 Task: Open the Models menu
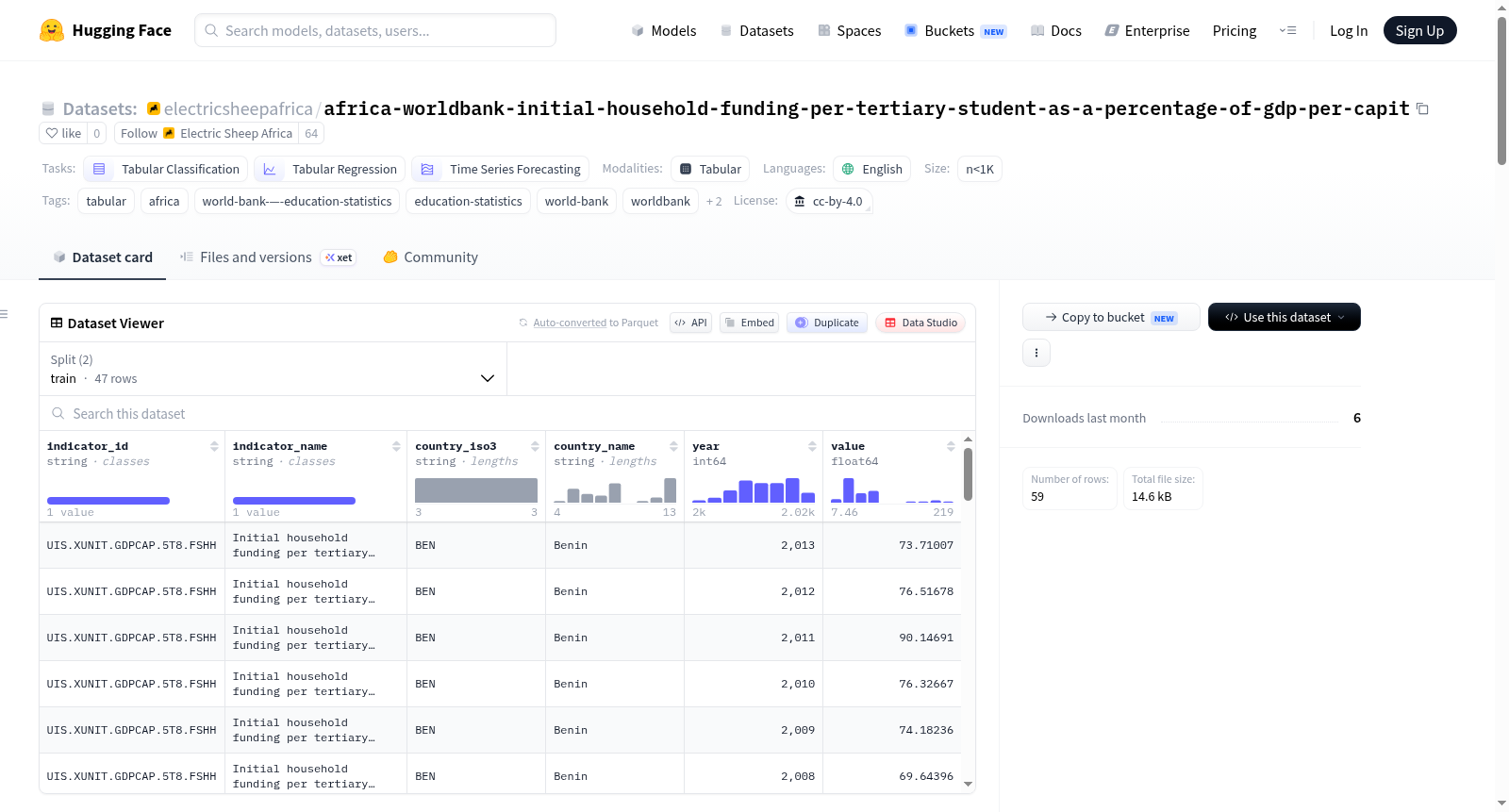pyautogui.click(x=664, y=31)
